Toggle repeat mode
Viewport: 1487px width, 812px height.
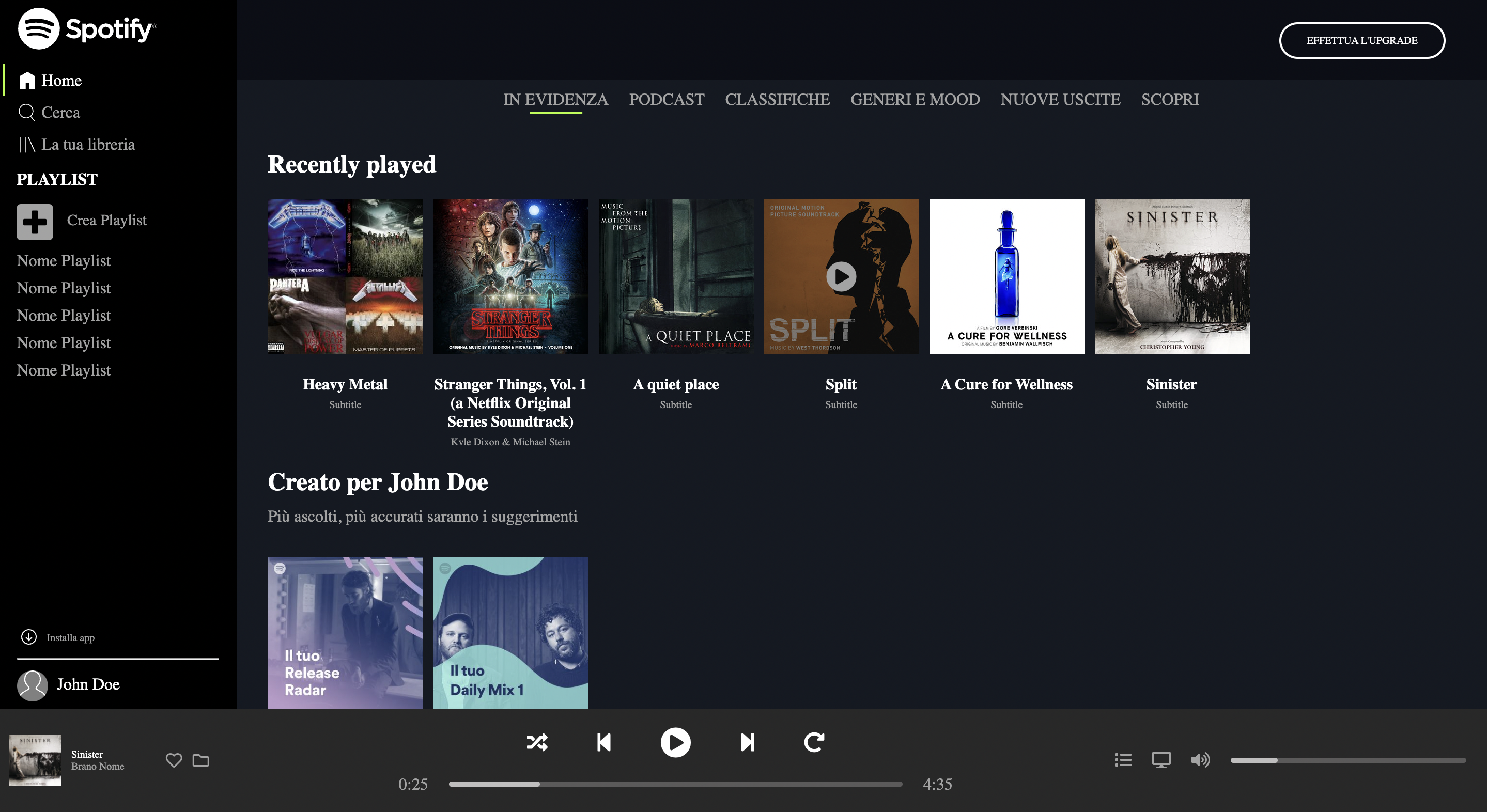(x=814, y=742)
